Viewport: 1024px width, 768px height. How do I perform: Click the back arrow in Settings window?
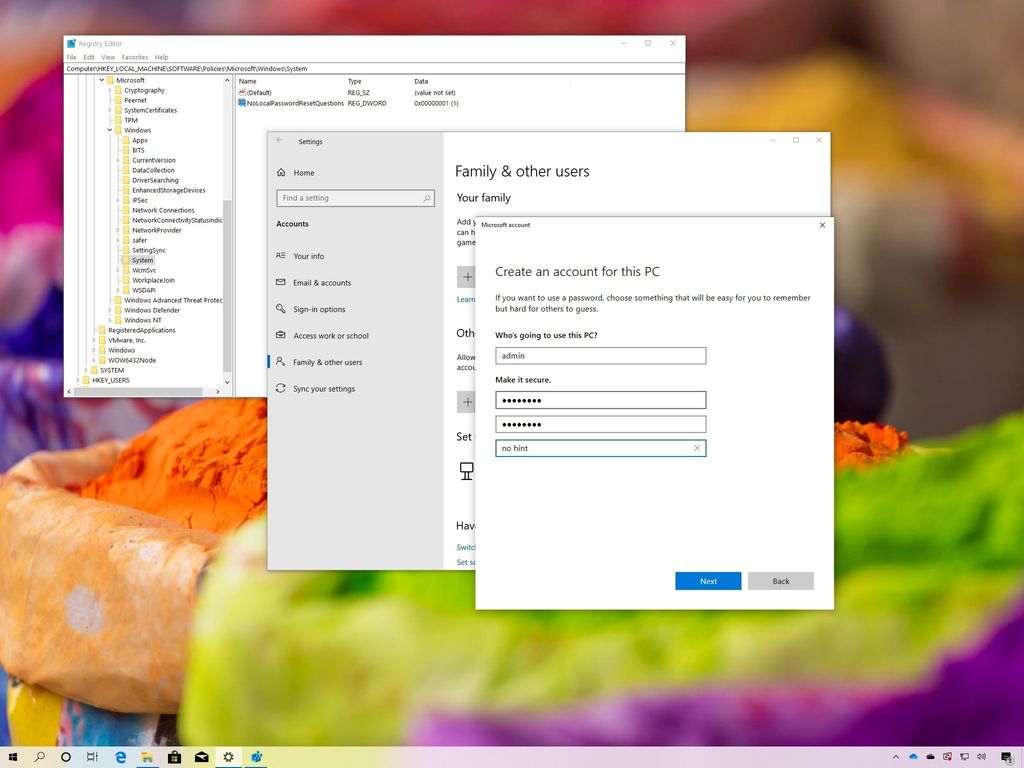(281, 142)
